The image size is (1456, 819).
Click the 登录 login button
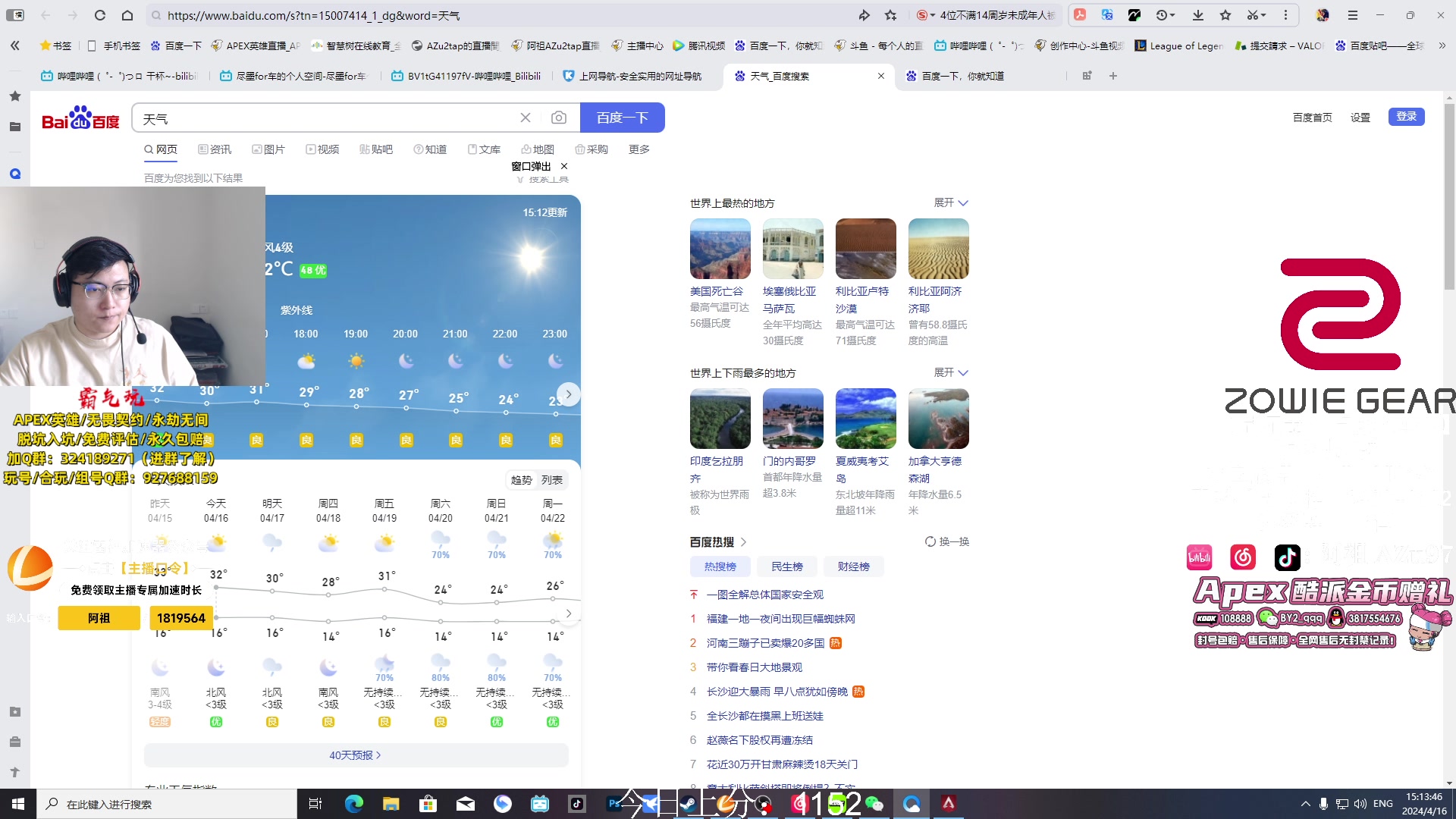tap(1407, 116)
